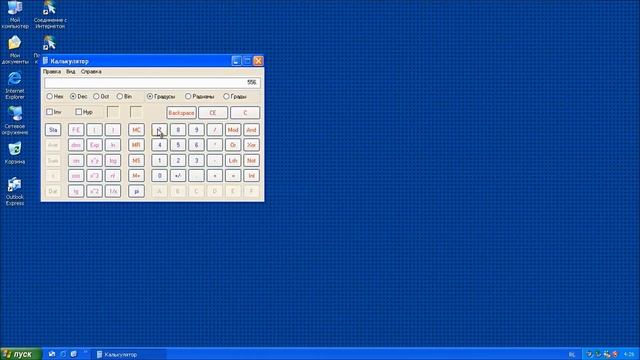Click the third quick launch icon in taskbar

tap(74, 354)
